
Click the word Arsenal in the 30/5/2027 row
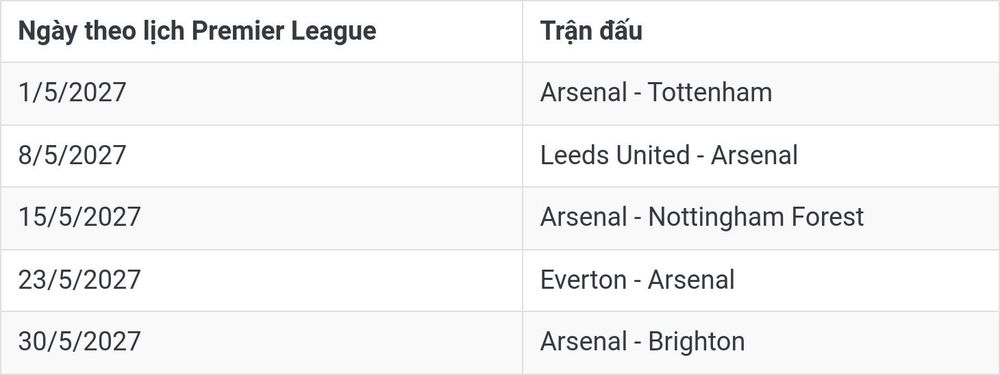pos(584,342)
